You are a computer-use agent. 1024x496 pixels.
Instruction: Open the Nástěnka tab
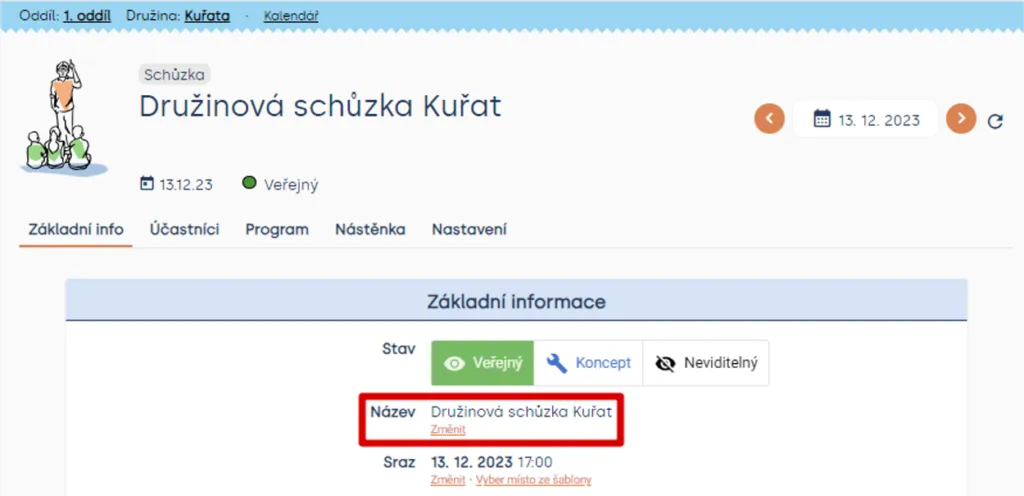370,230
